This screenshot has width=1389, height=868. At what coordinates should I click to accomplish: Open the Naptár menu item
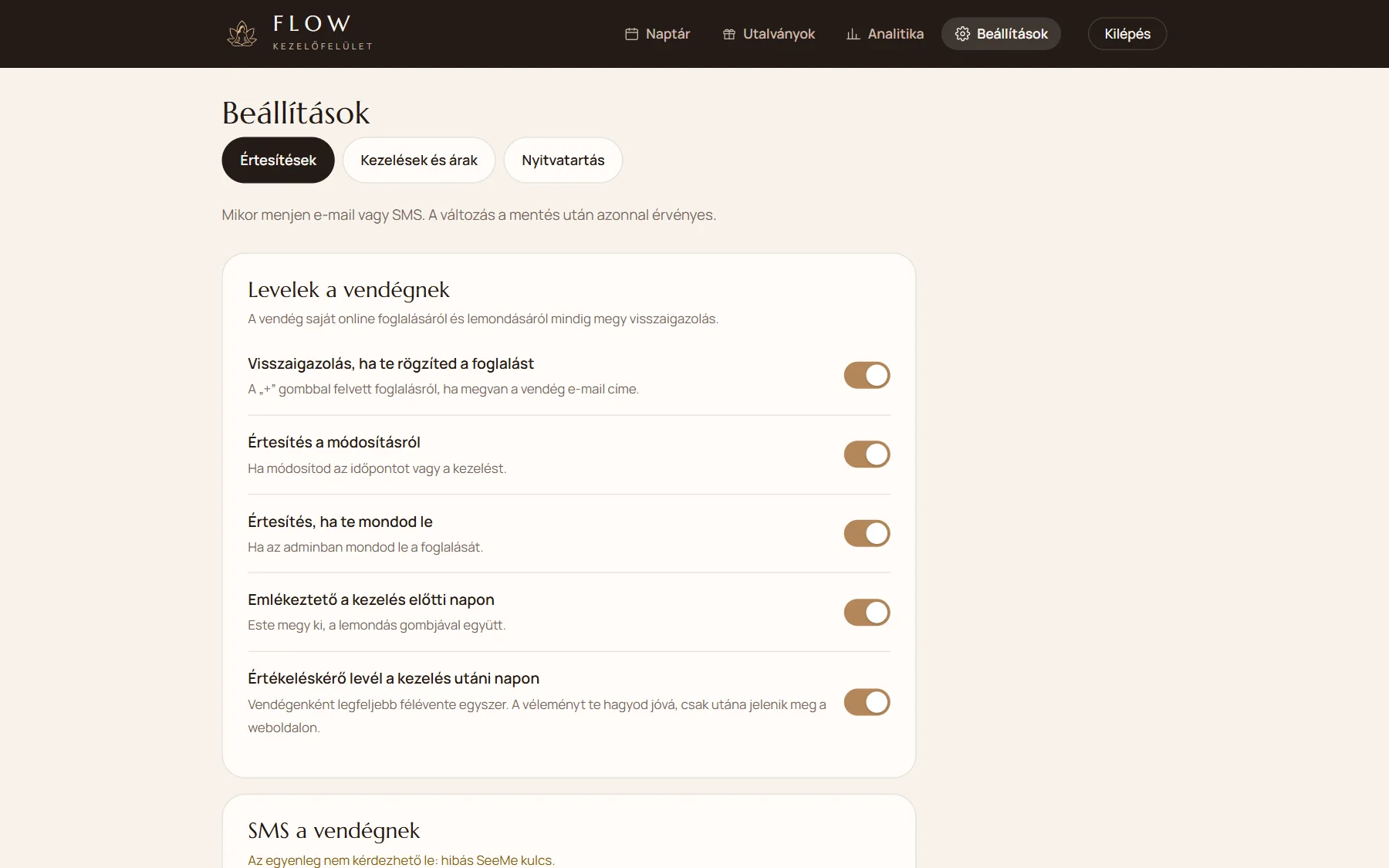(x=657, y=34)
